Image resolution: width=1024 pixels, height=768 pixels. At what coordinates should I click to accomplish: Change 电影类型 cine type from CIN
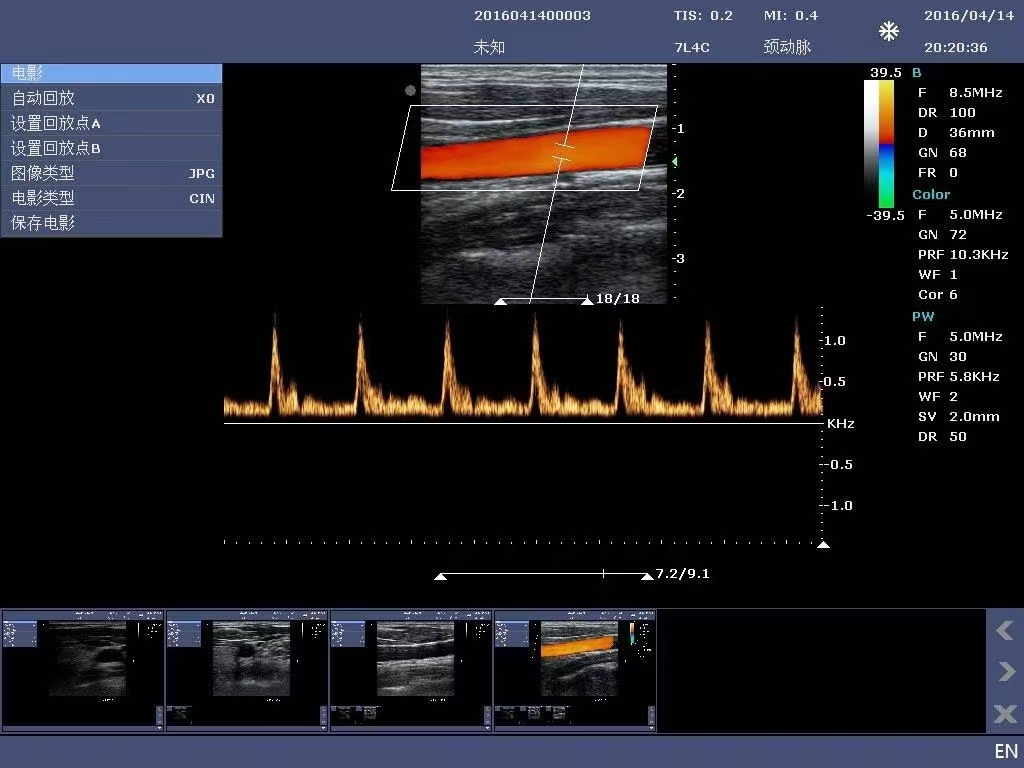click(x=111, y=198)
